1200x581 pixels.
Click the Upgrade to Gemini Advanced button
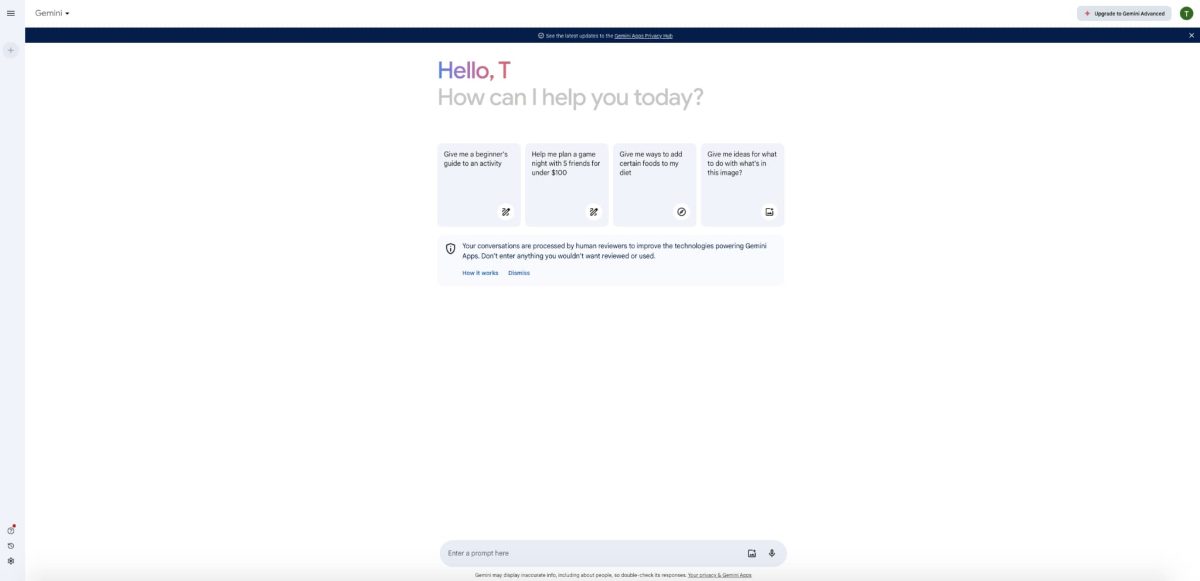(x=1124, y=11)
